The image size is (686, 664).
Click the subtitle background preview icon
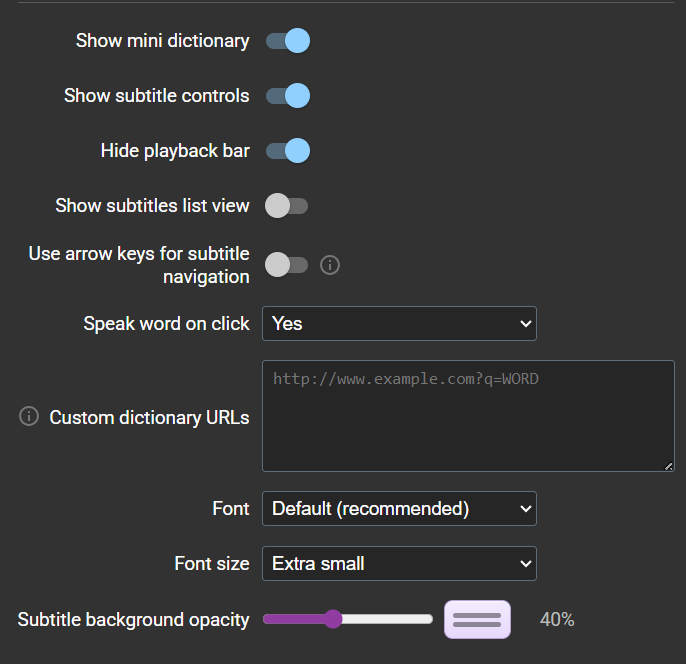coord(477,619)
